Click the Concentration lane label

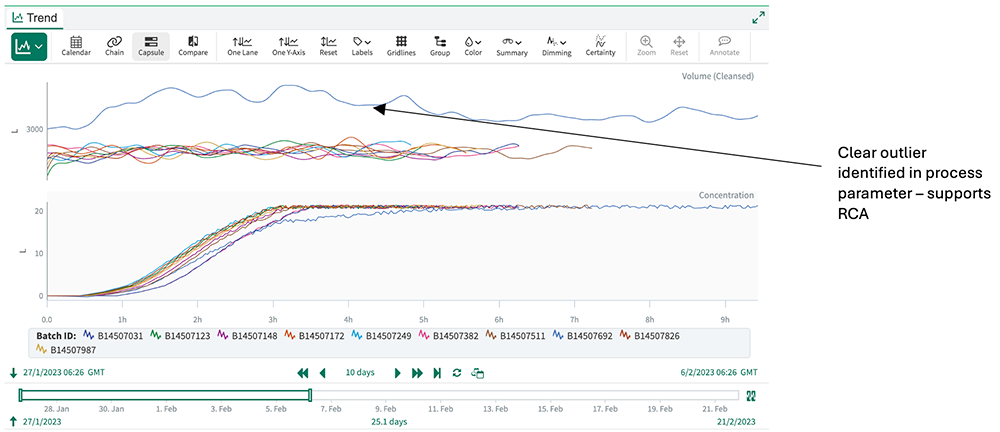click(x=726, y=195)
